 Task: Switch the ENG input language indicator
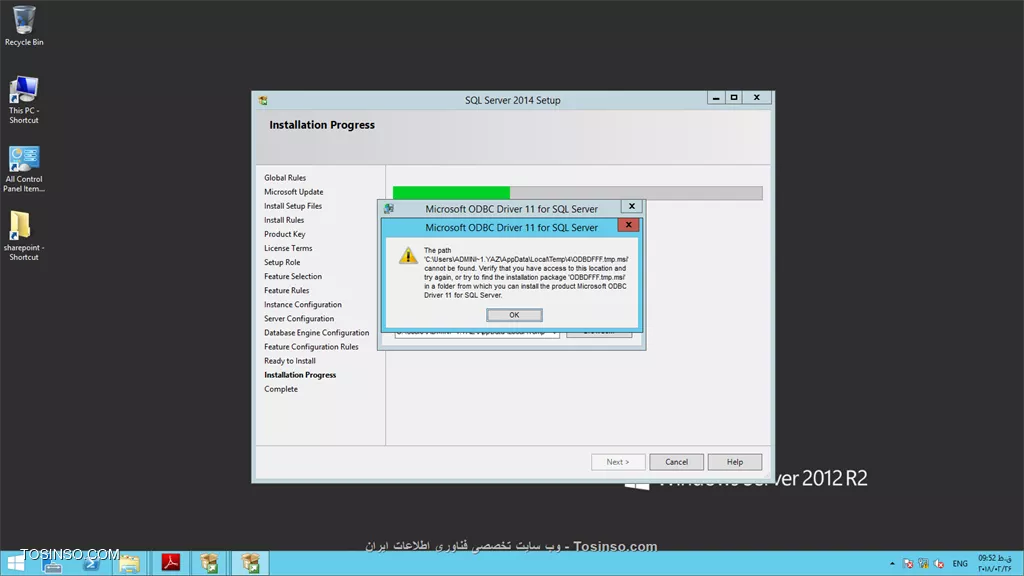960,564
